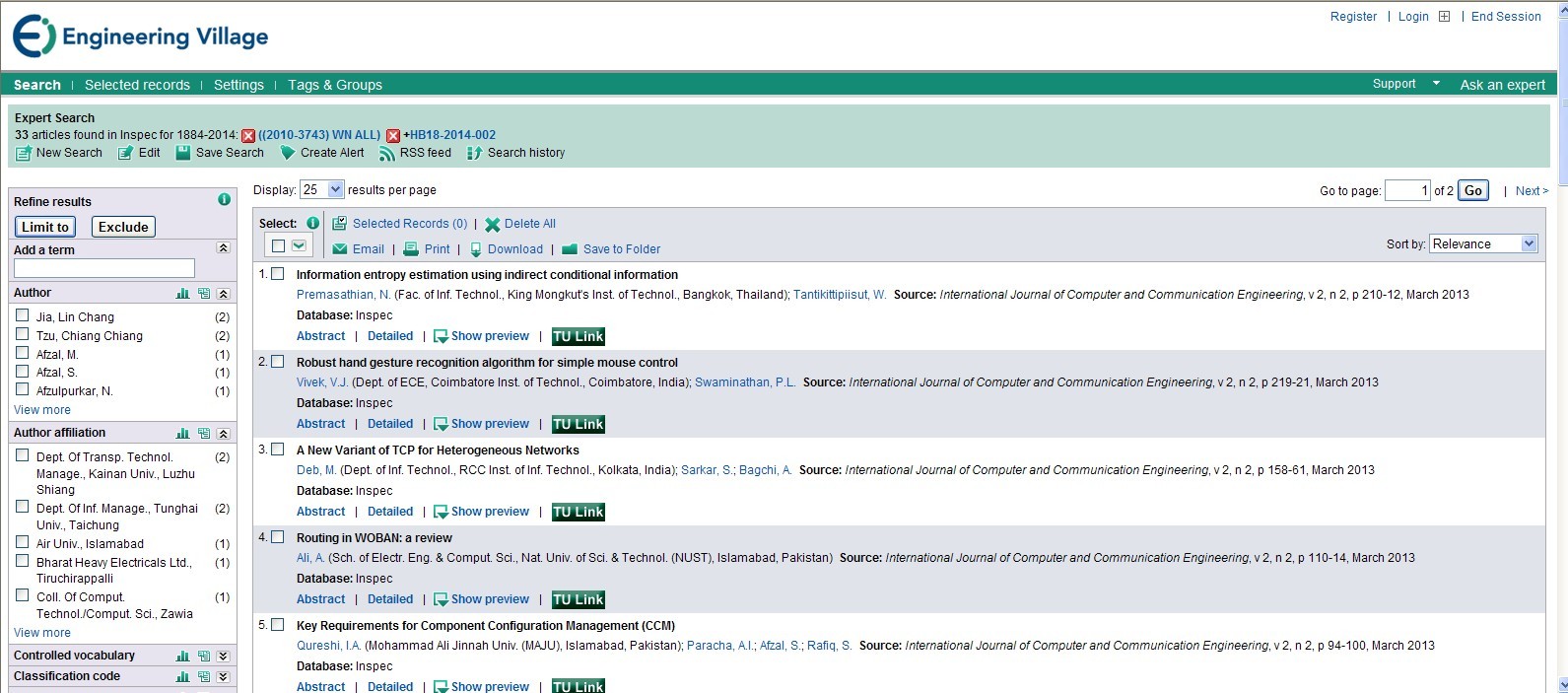Click the Add a term text field
This screenshot has height=693, width=1568.
[104, 268]
